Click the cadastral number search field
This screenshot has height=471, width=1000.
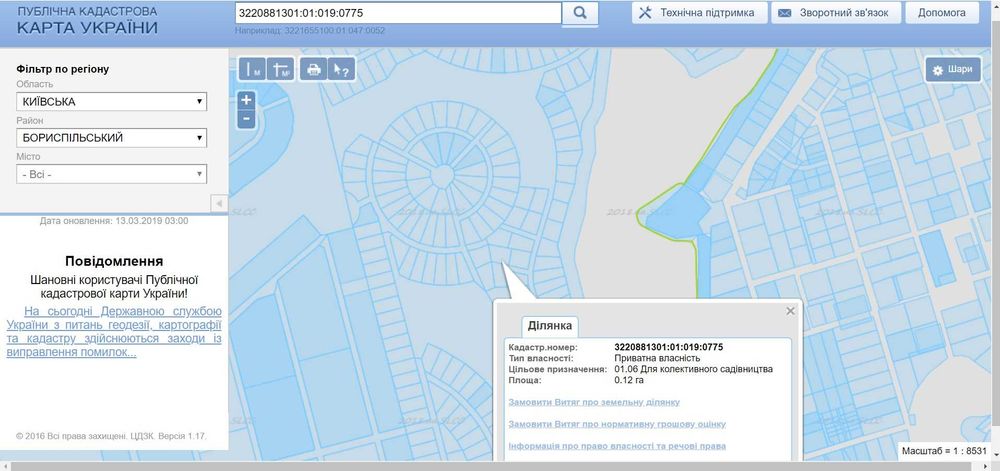[398, 13]
